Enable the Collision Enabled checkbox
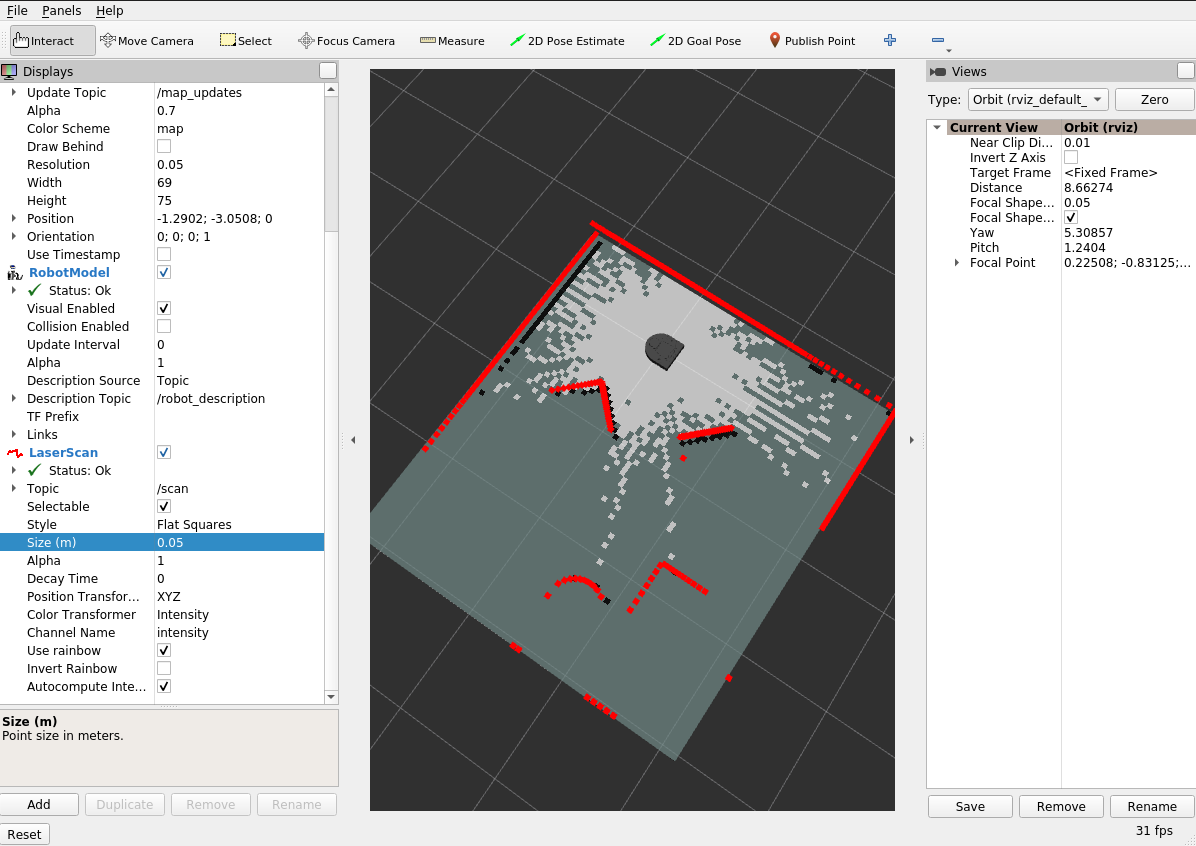Screen dimensions: 1196x846 pyautogui.click(x=164, y=326)
